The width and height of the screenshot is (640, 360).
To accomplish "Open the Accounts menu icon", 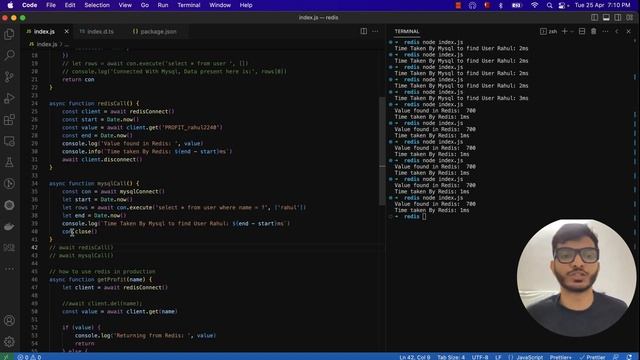I will (x=9, y=321).
